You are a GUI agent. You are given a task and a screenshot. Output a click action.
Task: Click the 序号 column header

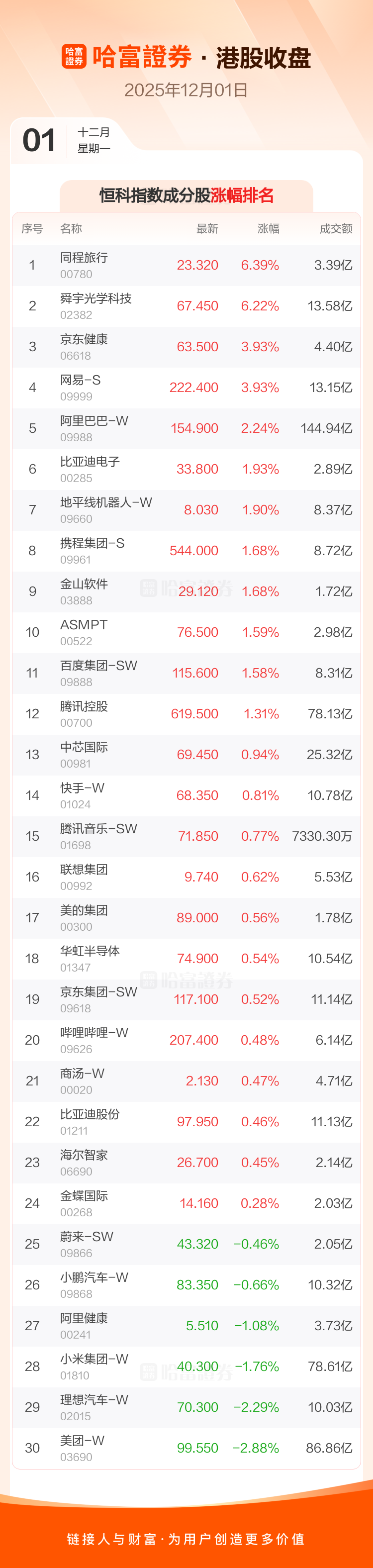pyautogui.click(x=32, y=229)
